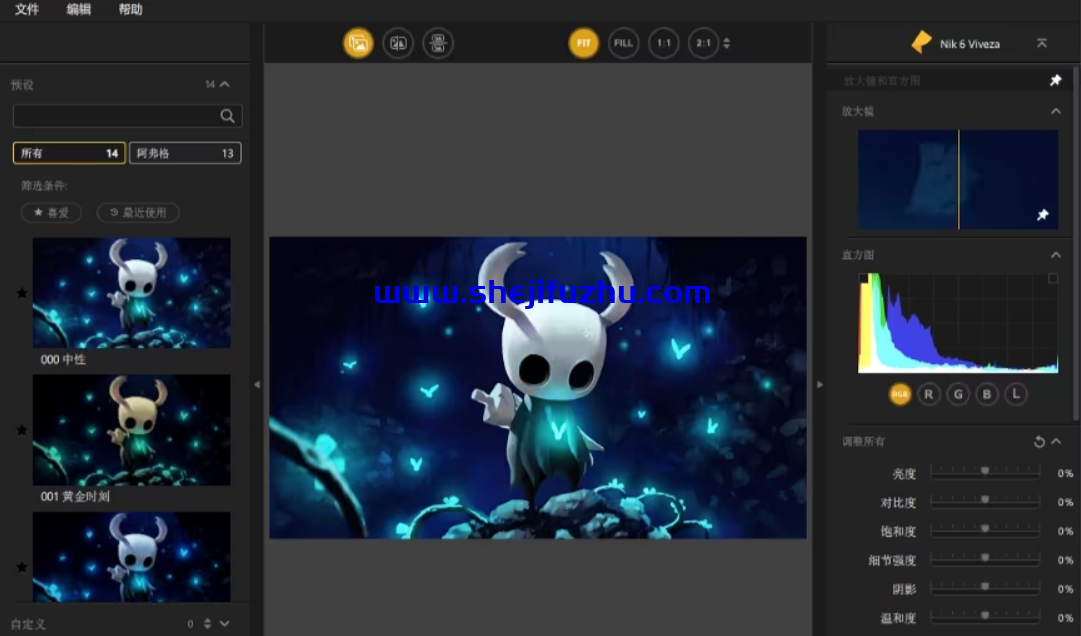Show the R histogram channel

click(929, 394)
